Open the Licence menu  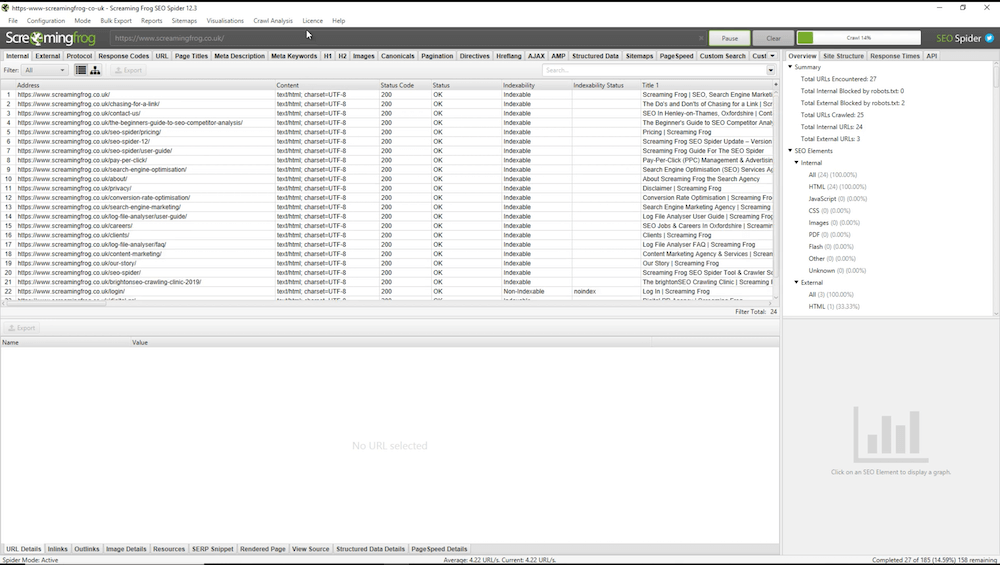pos(312,20)
